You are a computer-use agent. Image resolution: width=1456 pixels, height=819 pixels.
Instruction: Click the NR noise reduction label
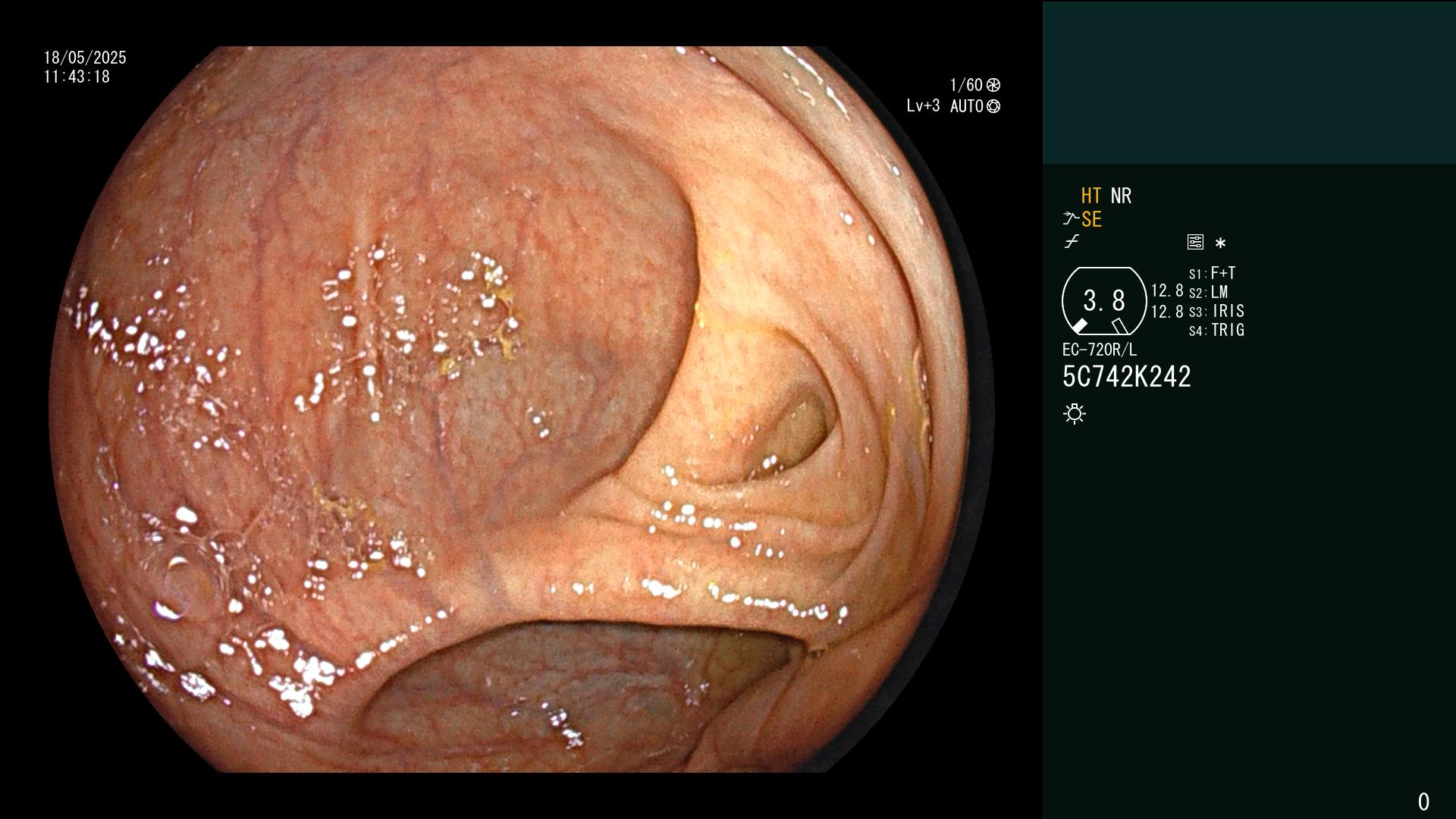pos(1121,196)
